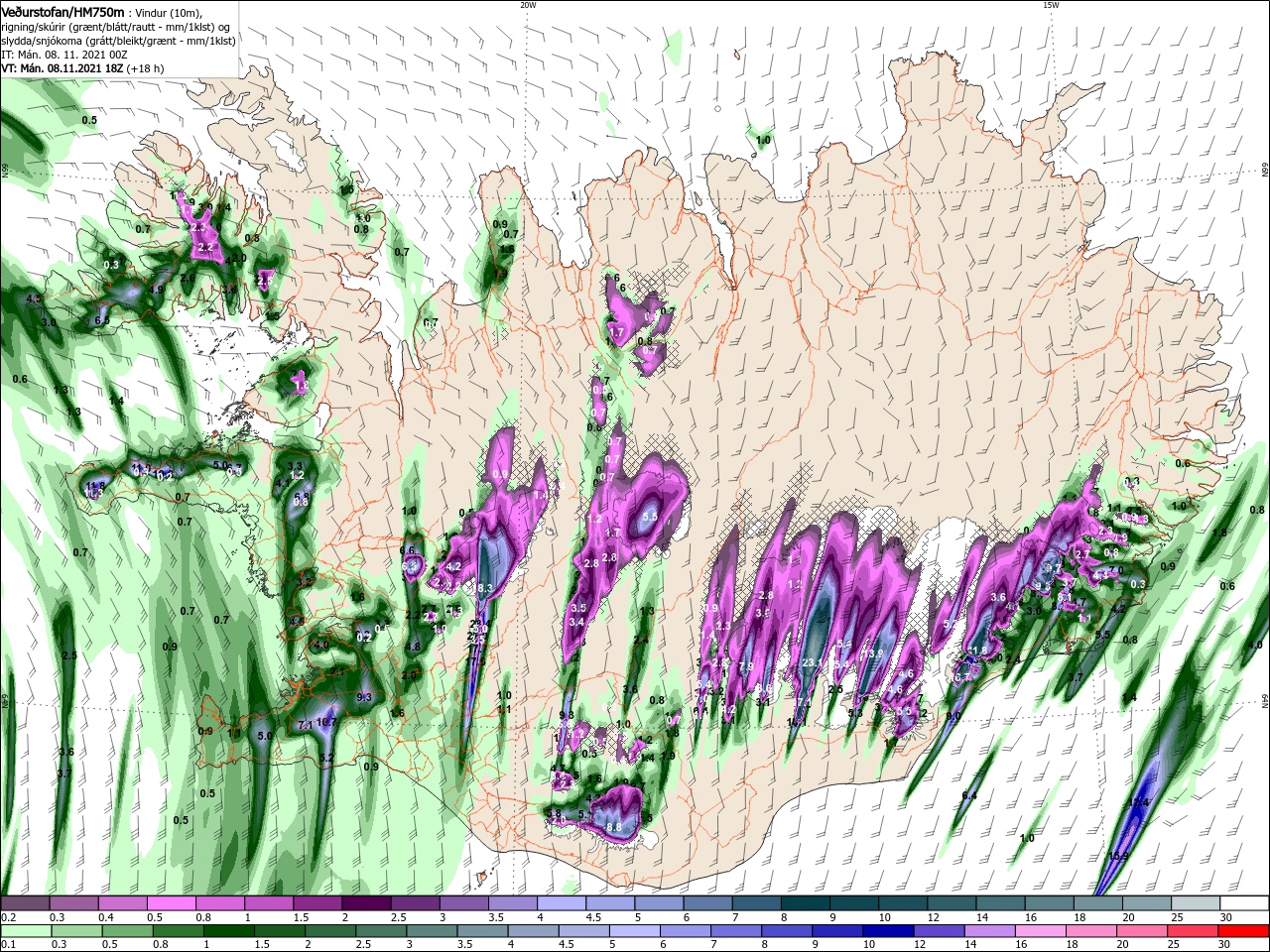
Task: Click the slydda/snjókoma description line
Action: tap(119, 41)
